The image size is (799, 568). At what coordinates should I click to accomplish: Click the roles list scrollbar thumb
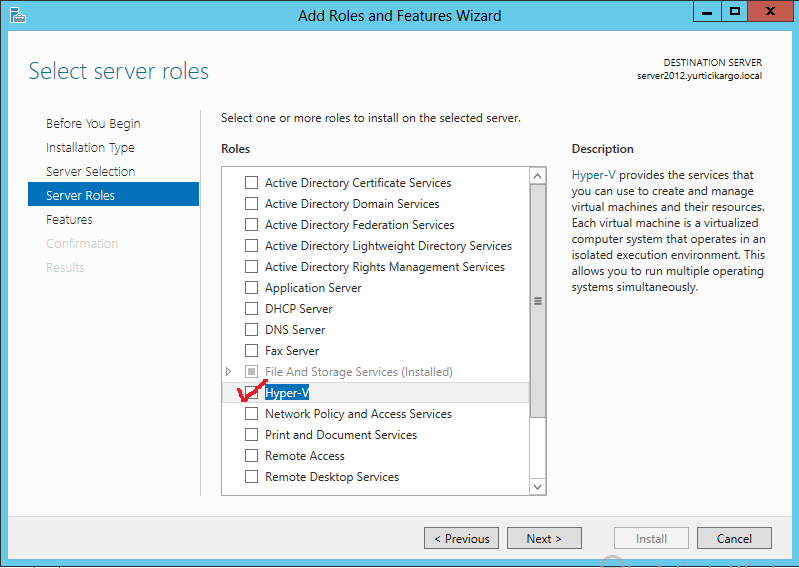coord(537,300)
